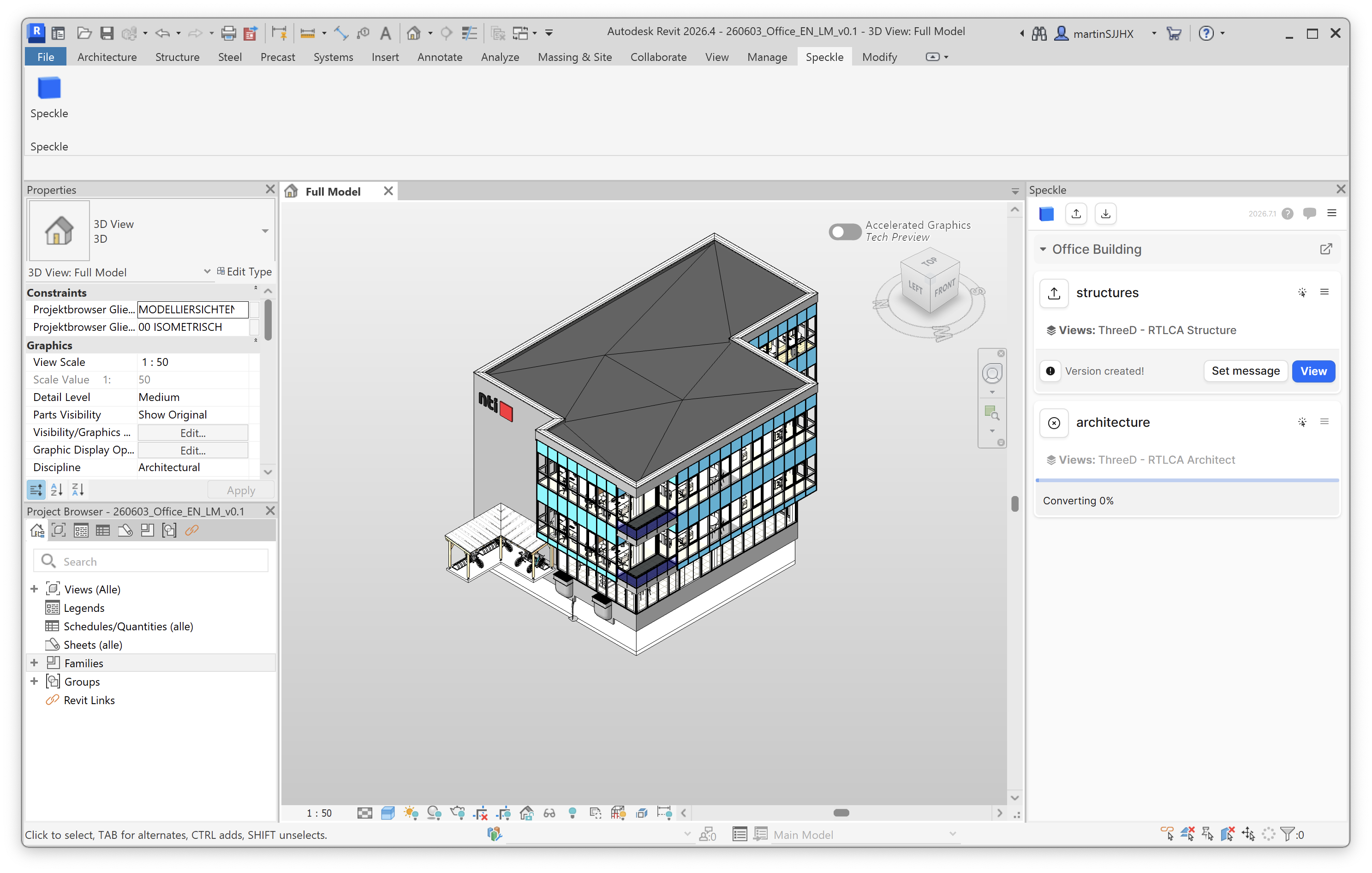Switch to the Collaborate ribbon tab

[658, 57]
